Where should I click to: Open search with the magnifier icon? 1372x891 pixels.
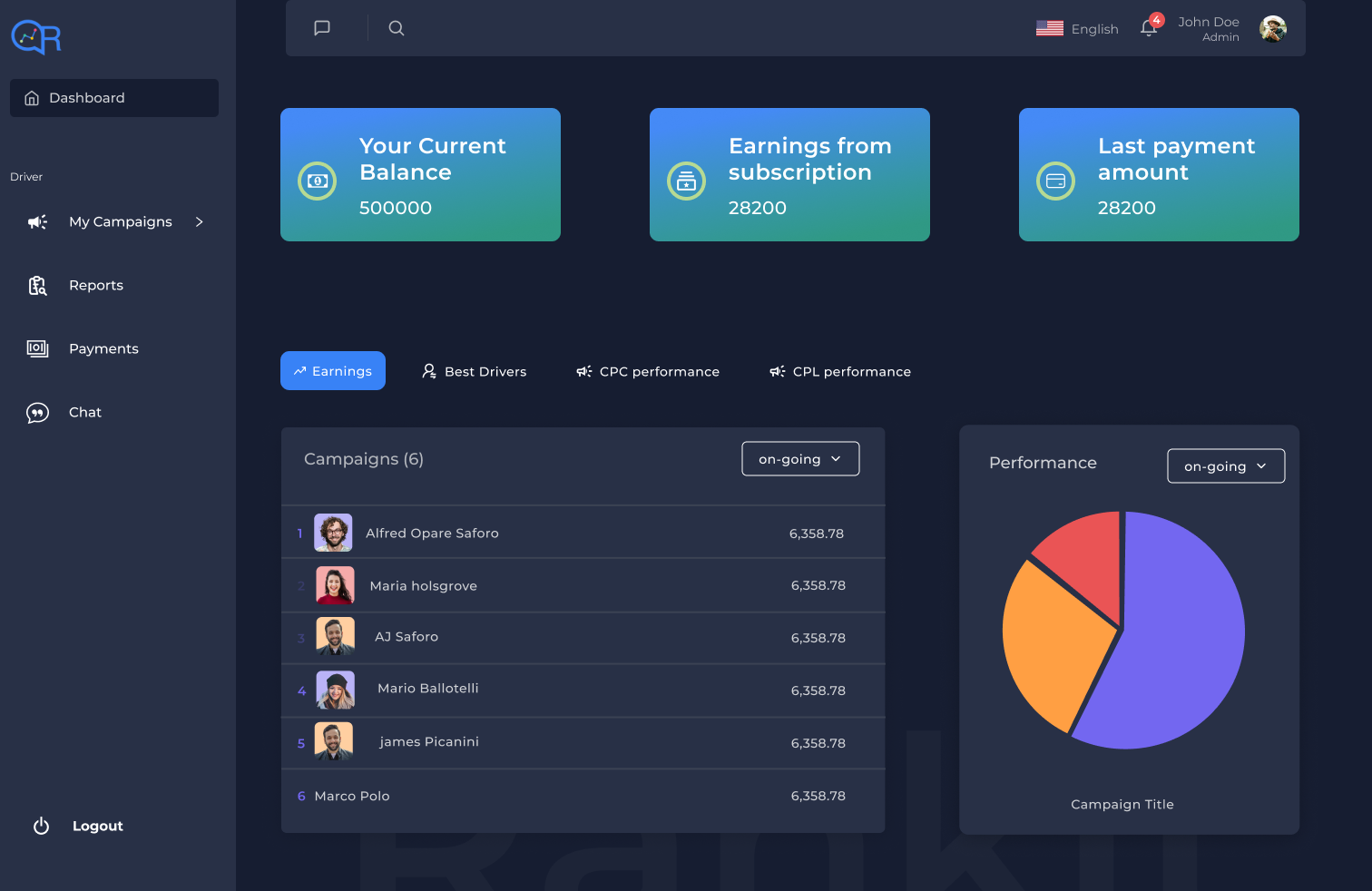397,28
